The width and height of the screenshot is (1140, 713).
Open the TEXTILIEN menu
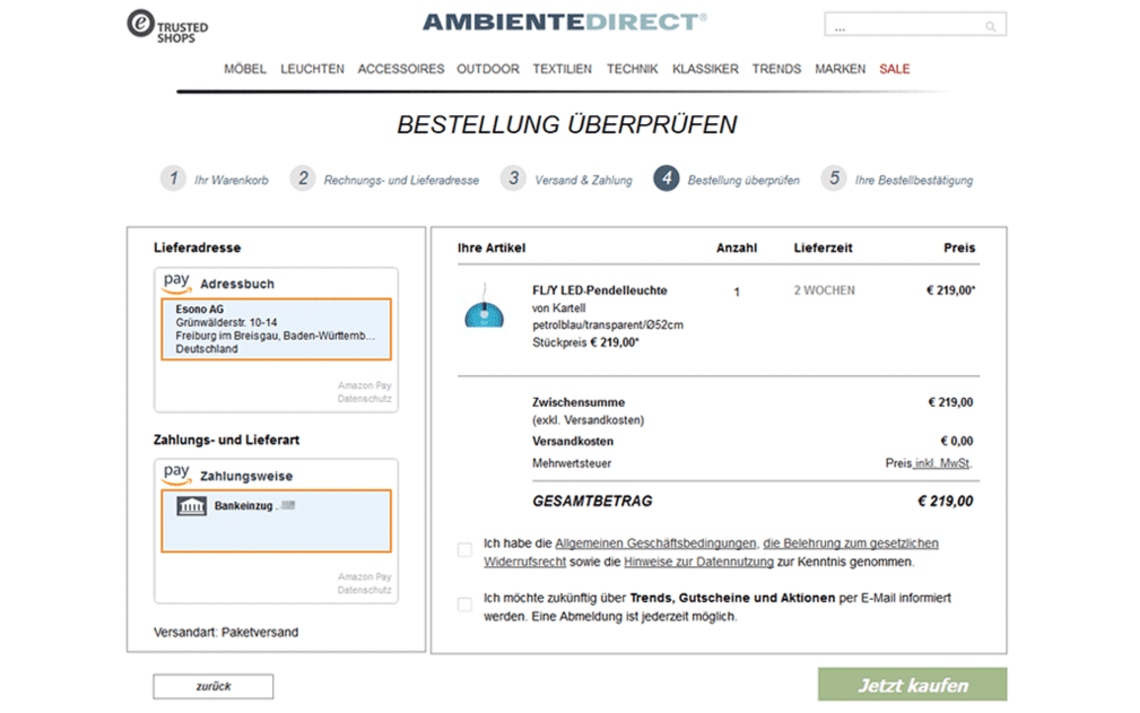coord(562,69)
